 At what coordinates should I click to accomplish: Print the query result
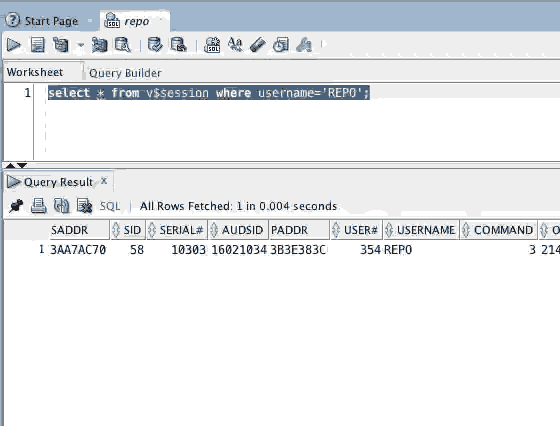click(x=38, y=206)
